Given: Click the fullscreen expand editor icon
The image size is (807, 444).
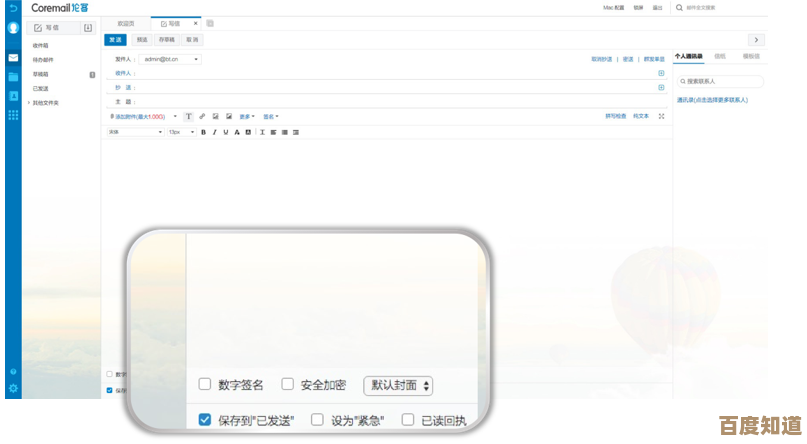Looking at the screenshot, I should (661, 116).
